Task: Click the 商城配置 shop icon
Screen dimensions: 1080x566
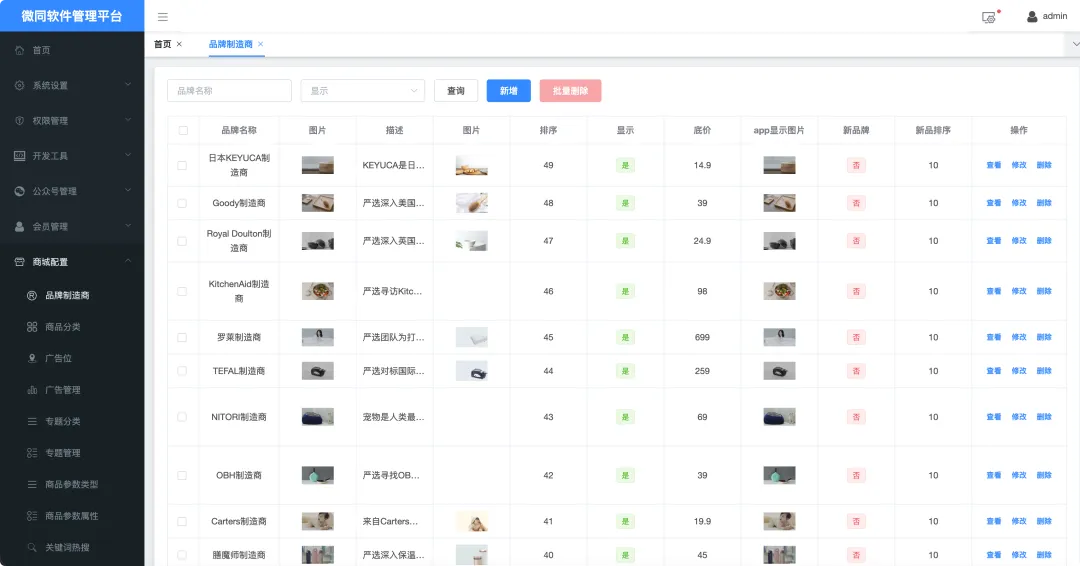Action: [x=19, y=262]
